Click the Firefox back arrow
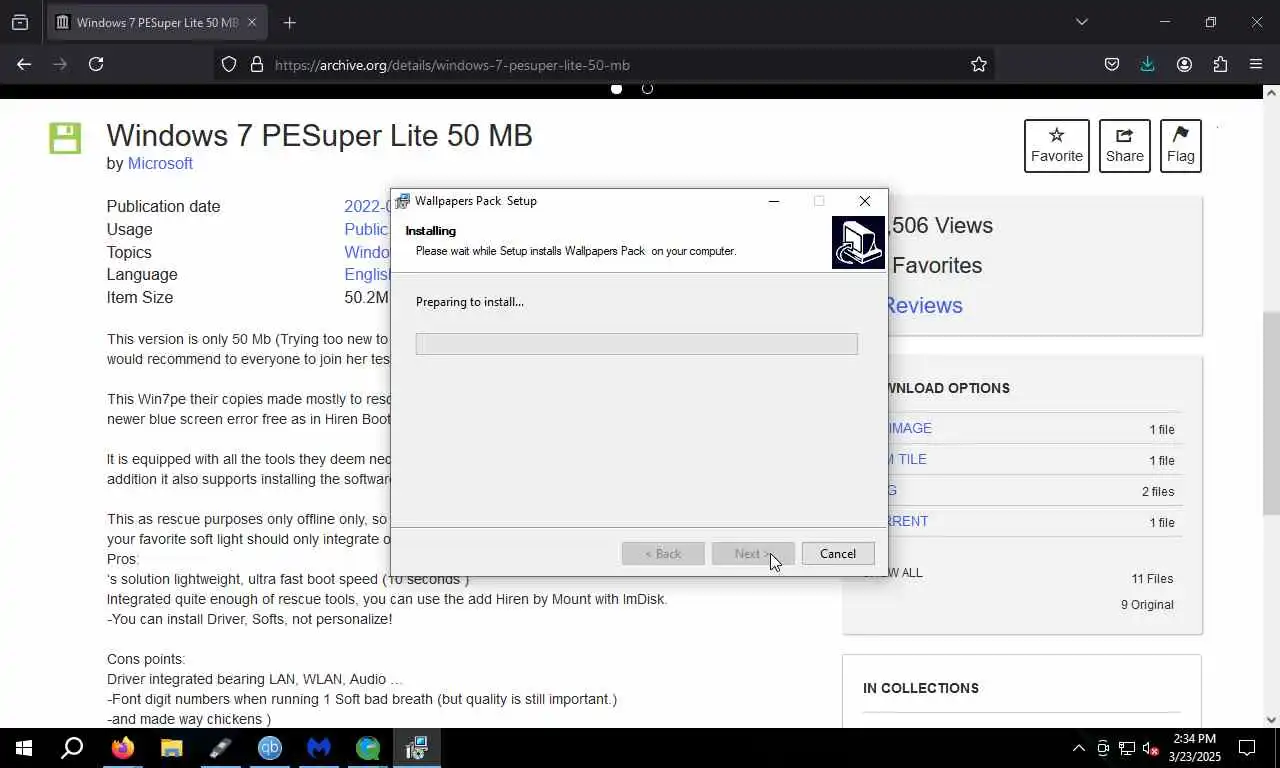The height and width of the screenshot is (768, 1280). [24, 64]
